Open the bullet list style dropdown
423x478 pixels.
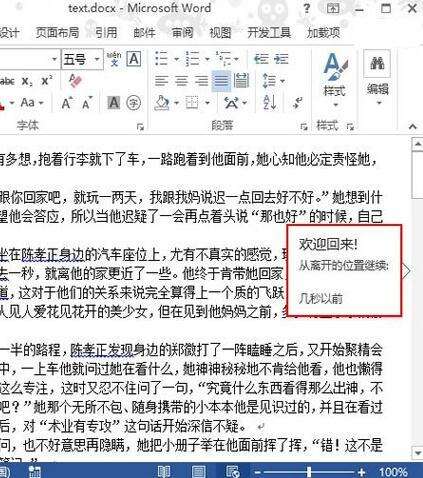click(x=176, y=59)
